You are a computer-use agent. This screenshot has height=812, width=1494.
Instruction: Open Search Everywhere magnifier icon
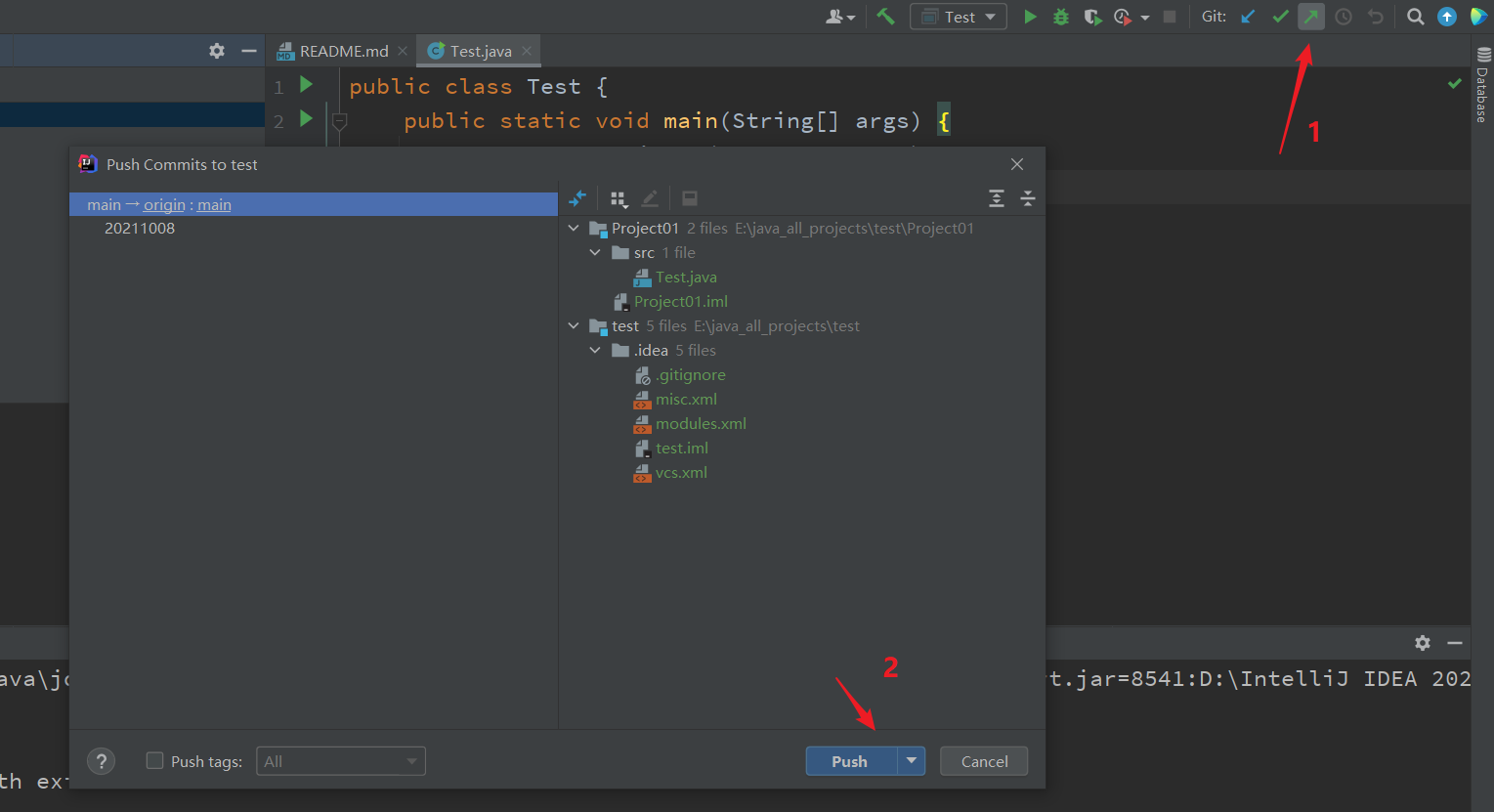1415,17
